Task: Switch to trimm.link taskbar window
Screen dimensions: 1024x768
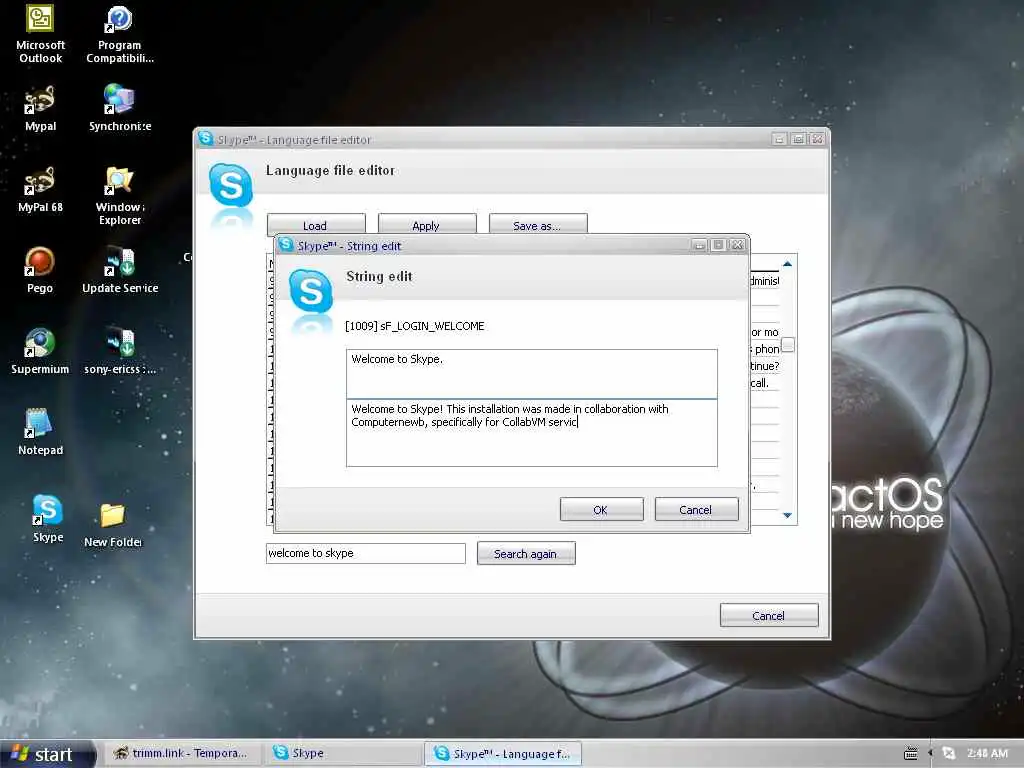Action: coord(182,754)
